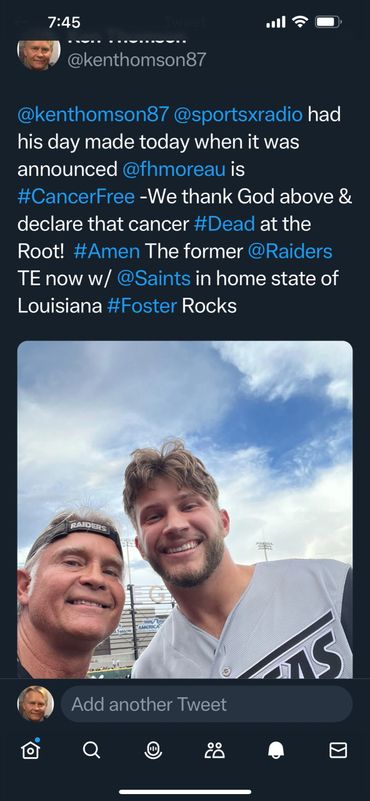The width and height of the screenshot is (370, 801).
Task: Tap the battery icon in status bar
Action: point(329,22)
